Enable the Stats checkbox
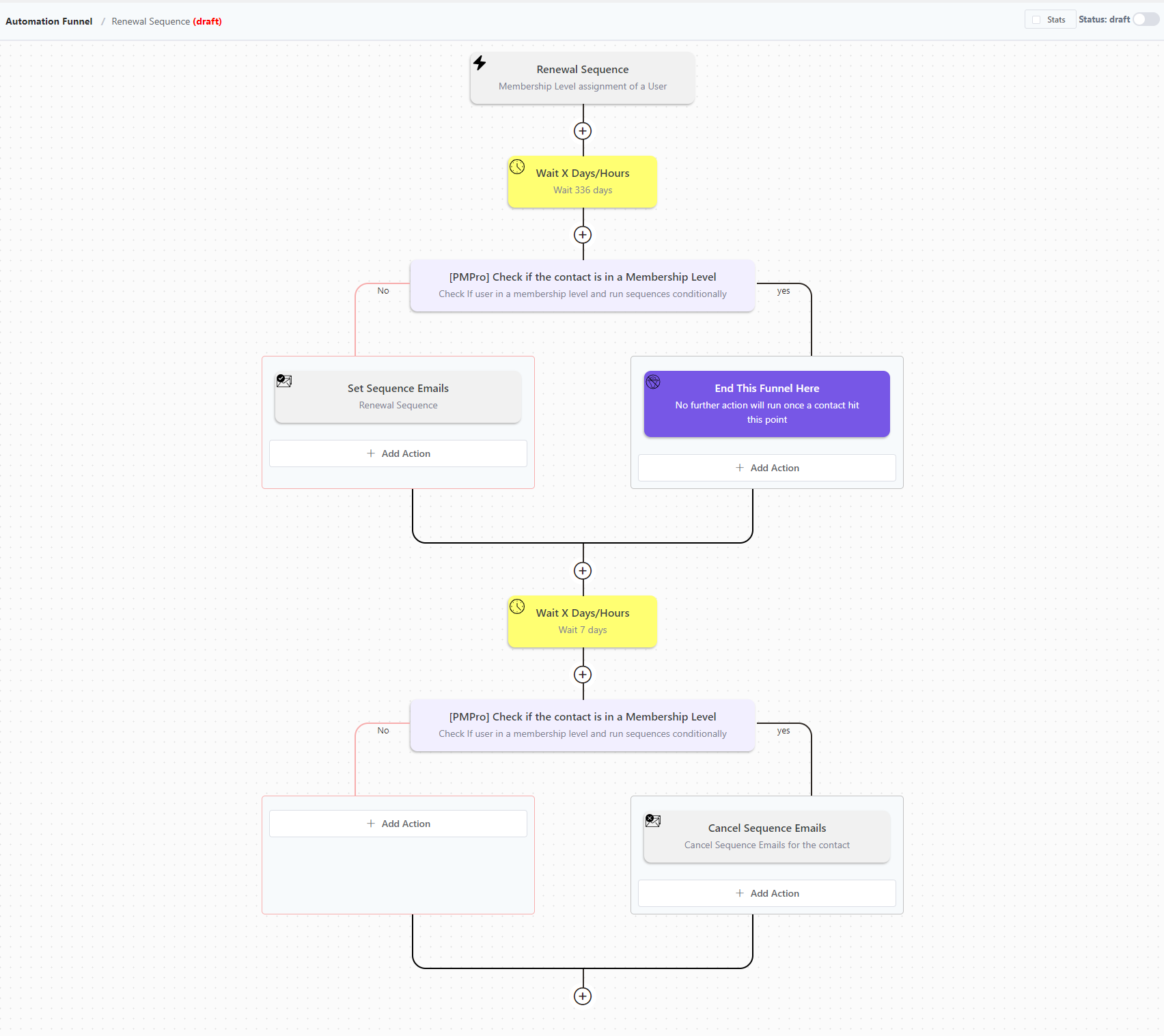The width and height of the screenshot is (1164, 1036). coord(1036,20)
